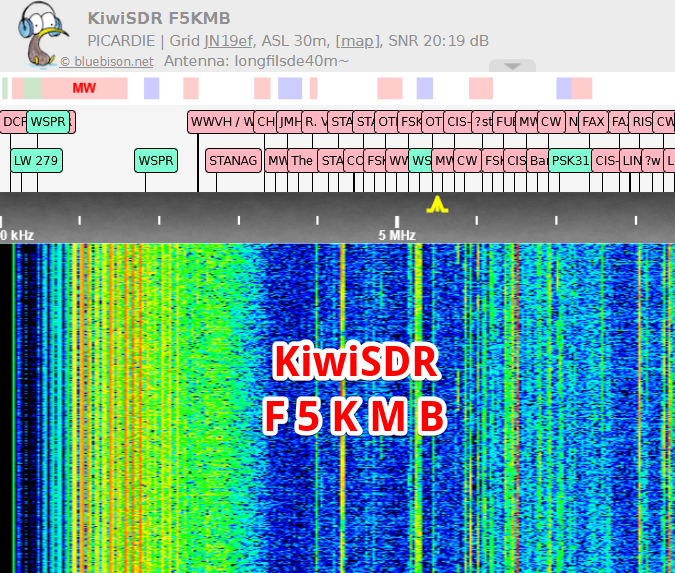The height and width of the screenshot is (573, 675).
Task: Tune to the LW 279 label
Action: point(37,161)
